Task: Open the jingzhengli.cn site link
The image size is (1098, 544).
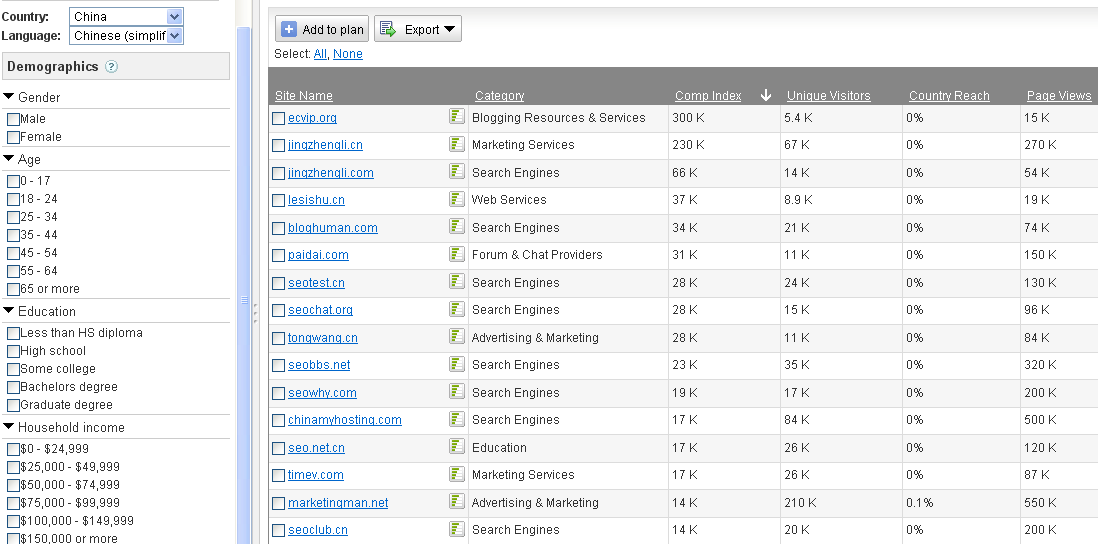Action: (x=325, y=145)
